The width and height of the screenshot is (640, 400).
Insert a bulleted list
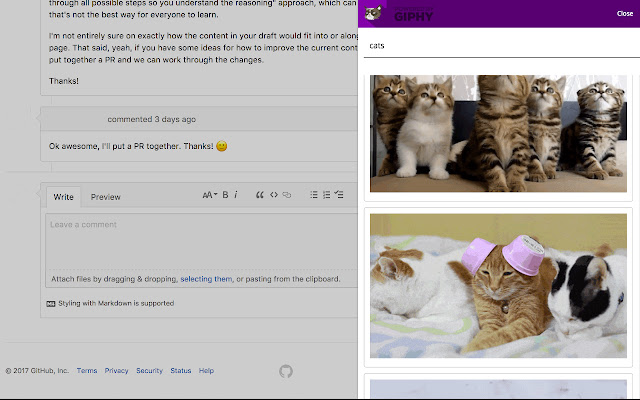(313, 195)
